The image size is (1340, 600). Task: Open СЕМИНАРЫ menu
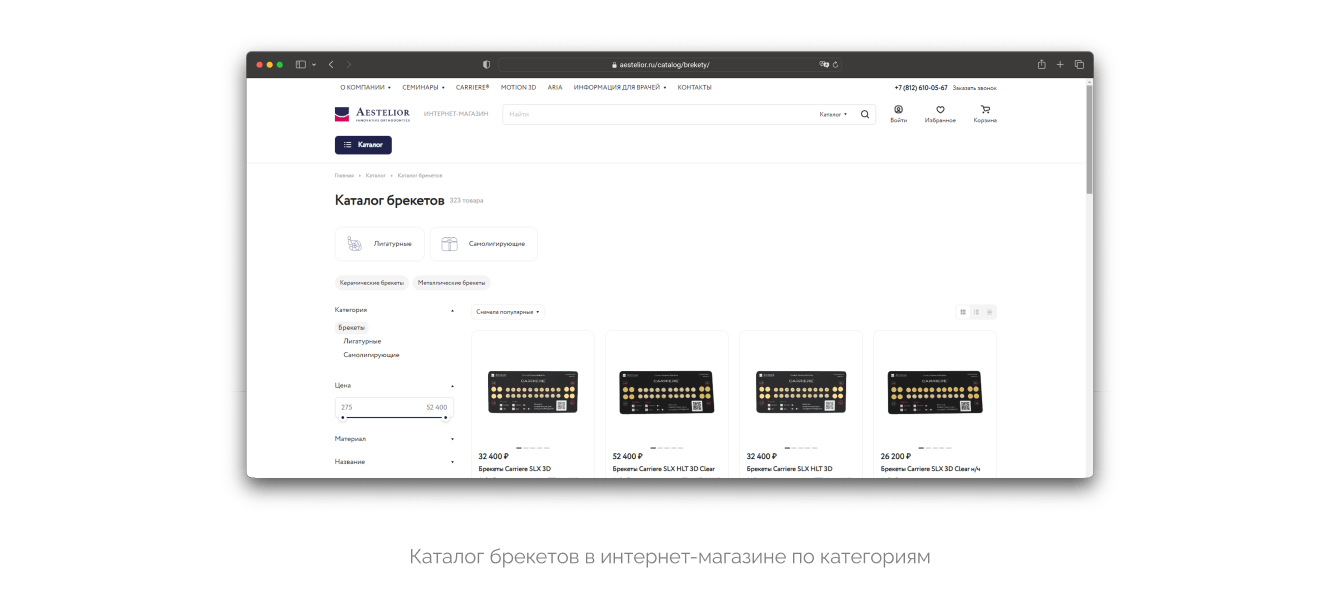click(424, 87)
